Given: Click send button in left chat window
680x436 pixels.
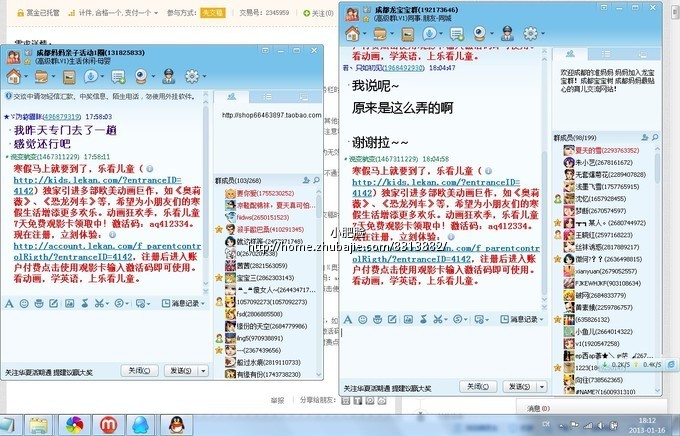Looking at the screenshot, I should 181,371.
